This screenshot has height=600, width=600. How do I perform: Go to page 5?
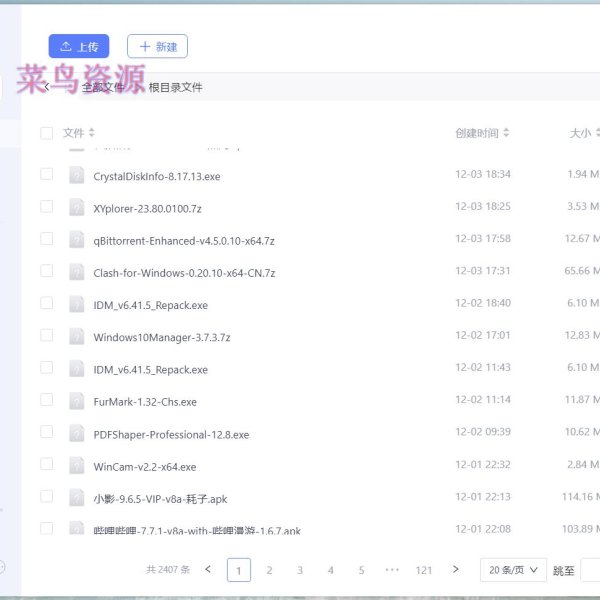coord(361,570)
